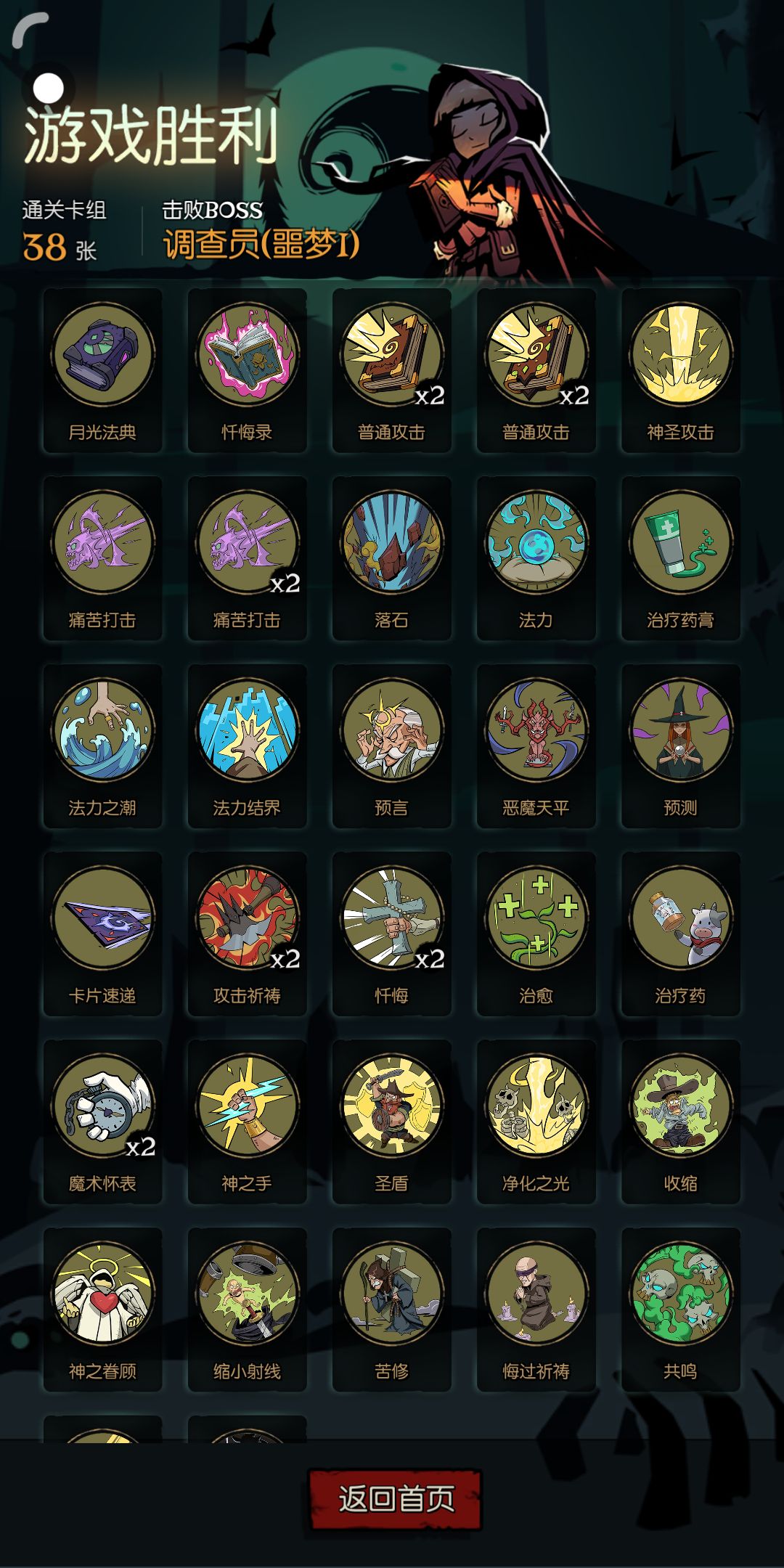Open the 忏悔录 pink book card

[x=247, y=370]
